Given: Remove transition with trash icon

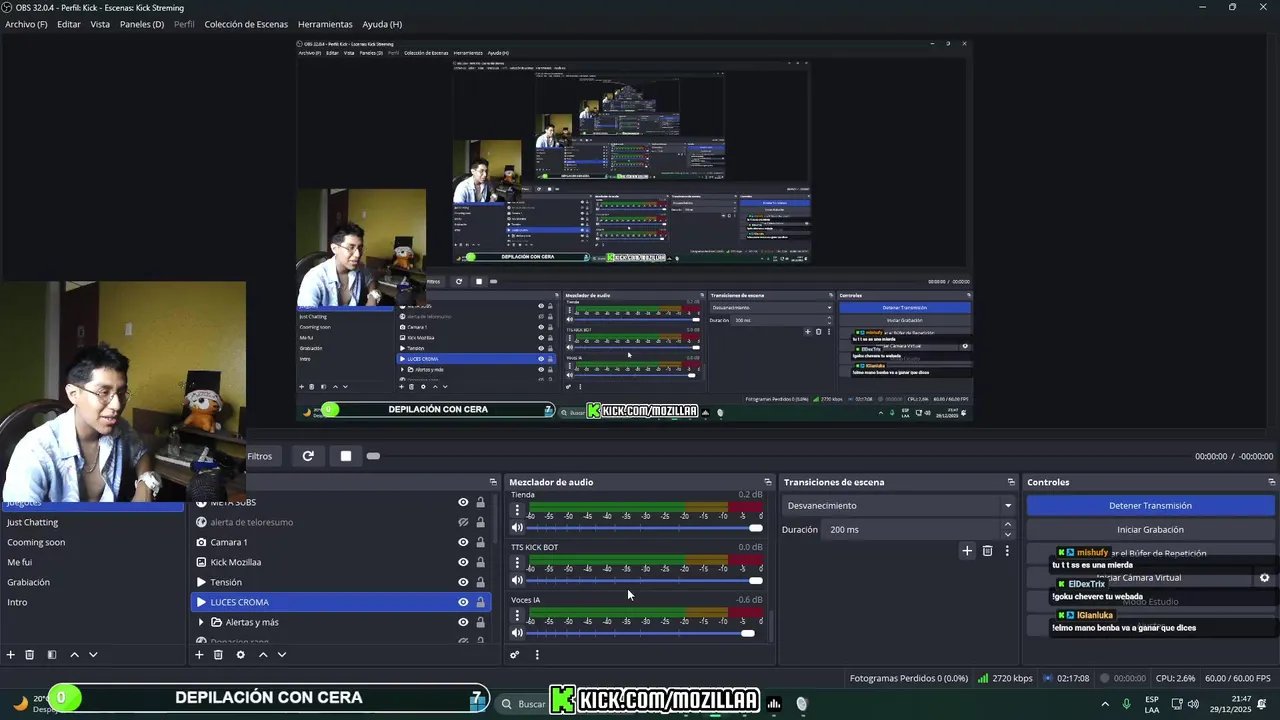Looking at the screenshot, I should (987, 551).
